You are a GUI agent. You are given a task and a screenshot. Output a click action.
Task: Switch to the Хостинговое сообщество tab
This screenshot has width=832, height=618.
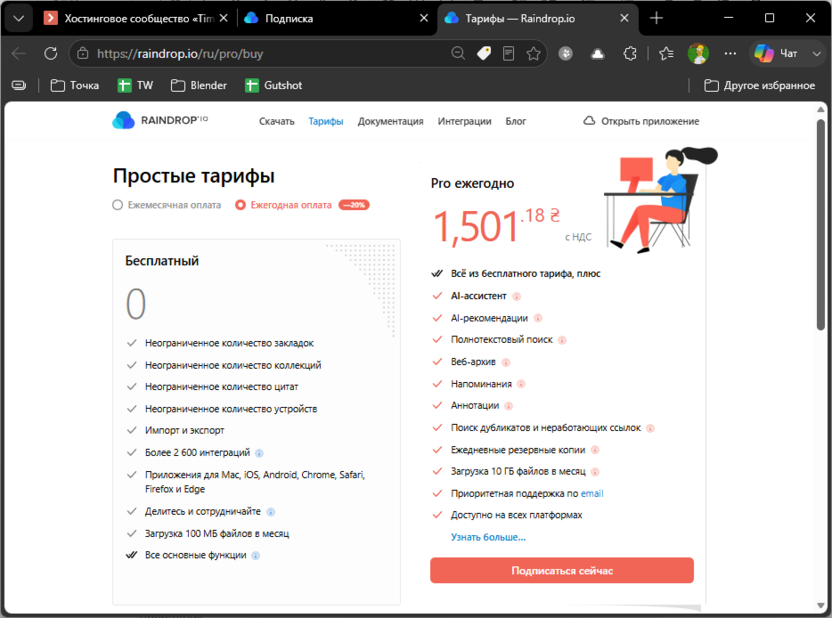135,19
